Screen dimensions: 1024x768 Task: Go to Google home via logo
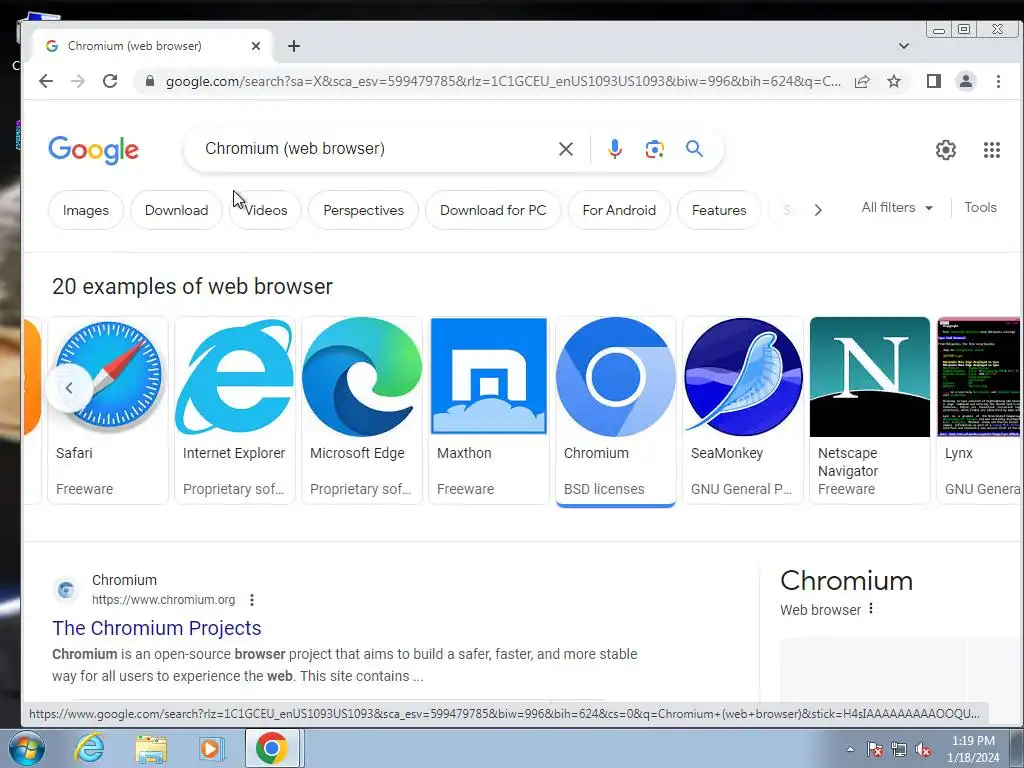click(93, 150)
